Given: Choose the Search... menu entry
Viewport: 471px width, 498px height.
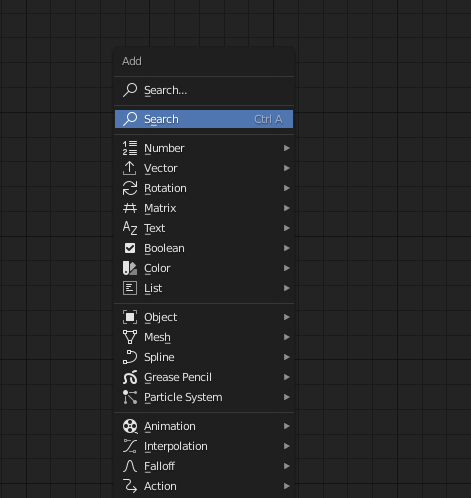Looking at the screenshot, I should tap(204, 90).
